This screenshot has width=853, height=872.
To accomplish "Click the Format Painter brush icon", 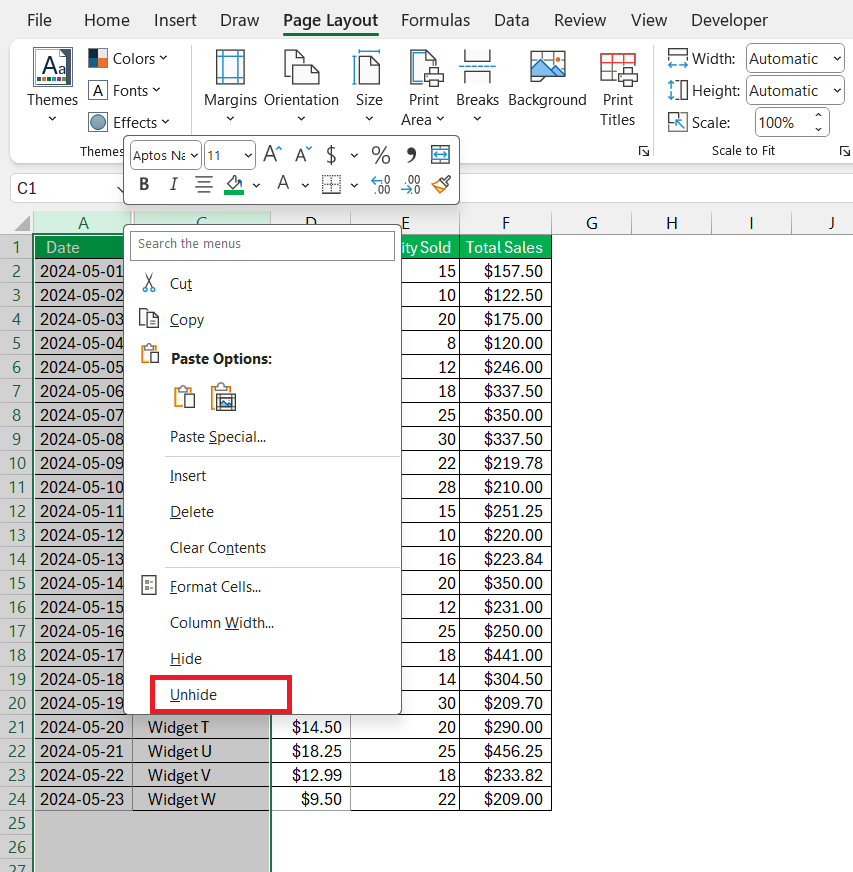I will [441, 184].
